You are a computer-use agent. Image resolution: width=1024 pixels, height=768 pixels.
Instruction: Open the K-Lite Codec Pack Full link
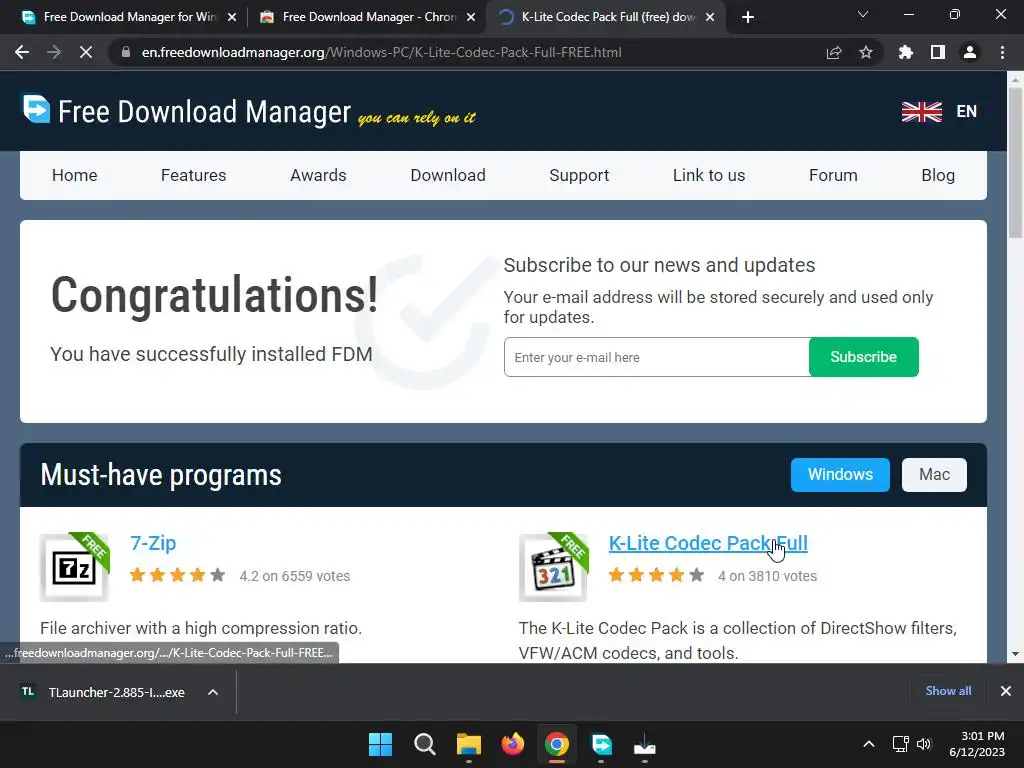[708, 543]
